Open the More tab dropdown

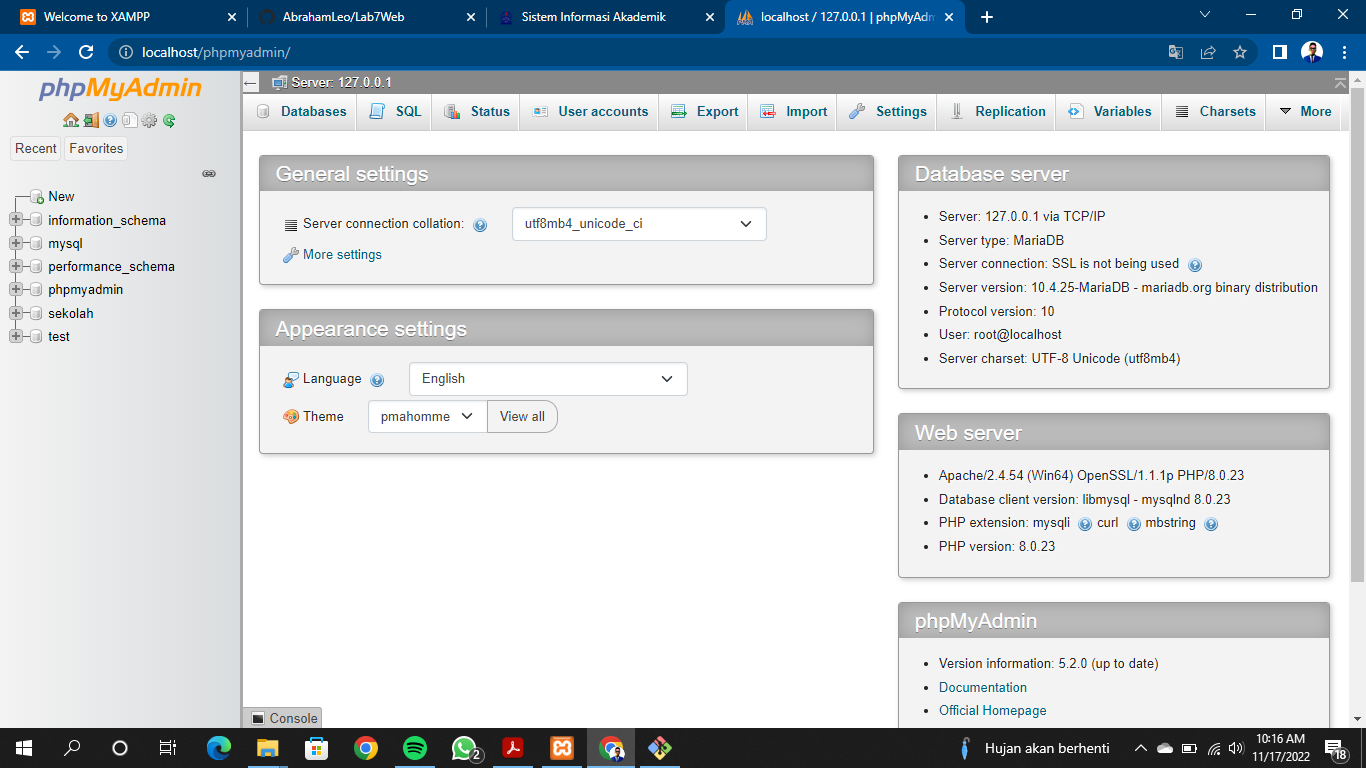[x=1305, y=112]
